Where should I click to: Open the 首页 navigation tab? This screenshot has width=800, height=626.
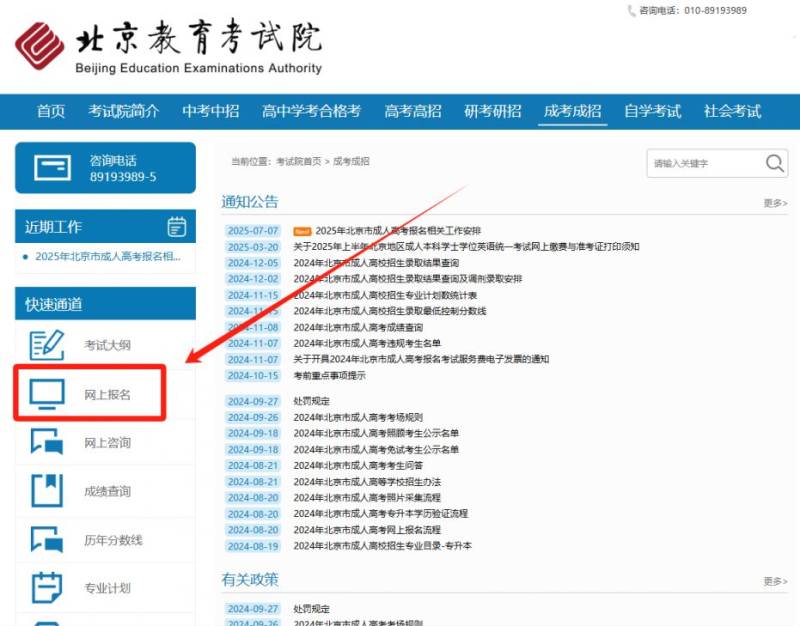tap(51, 112)
